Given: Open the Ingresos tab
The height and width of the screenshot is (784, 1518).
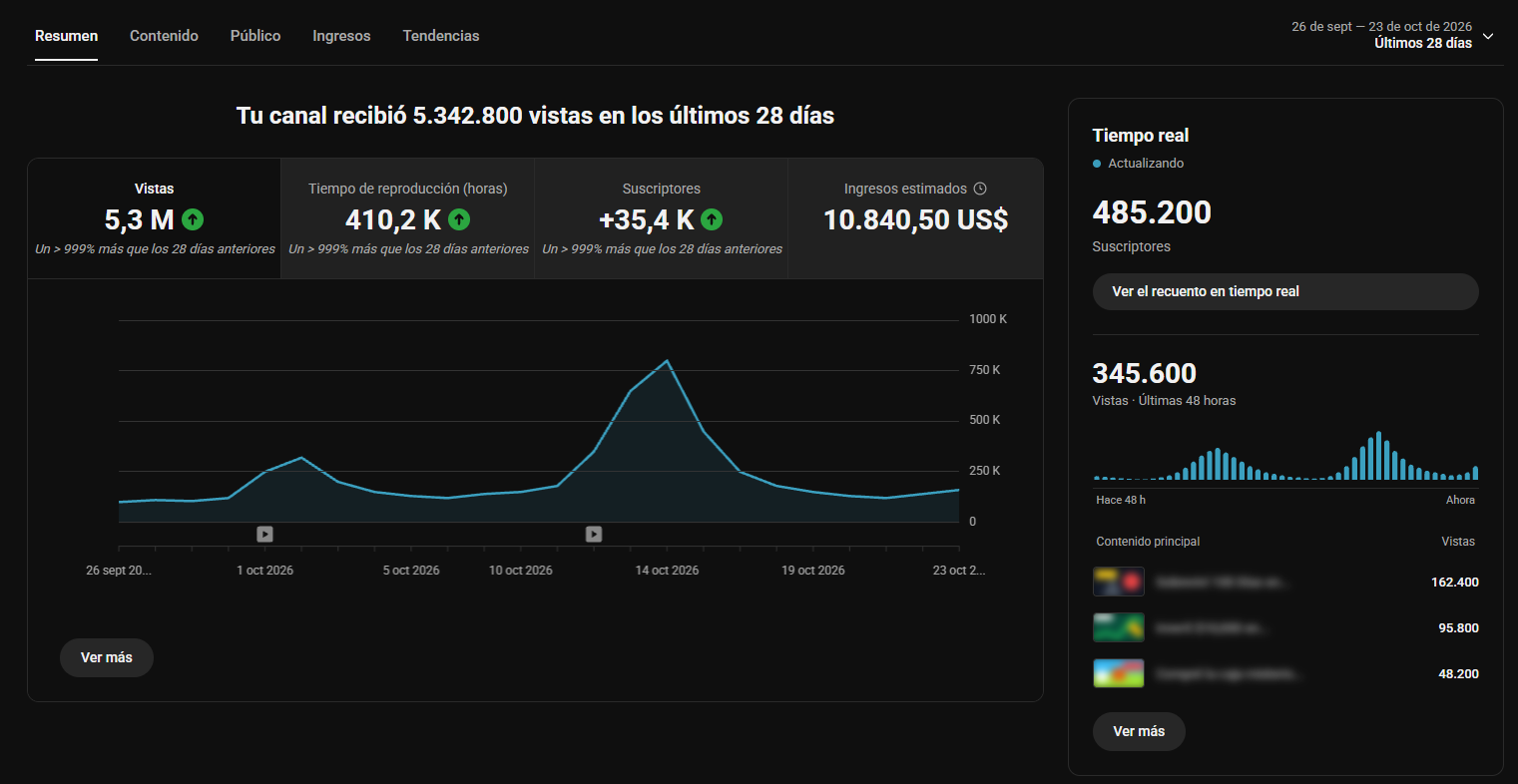Looking at the screenshot, I should [x=341, y=36].
